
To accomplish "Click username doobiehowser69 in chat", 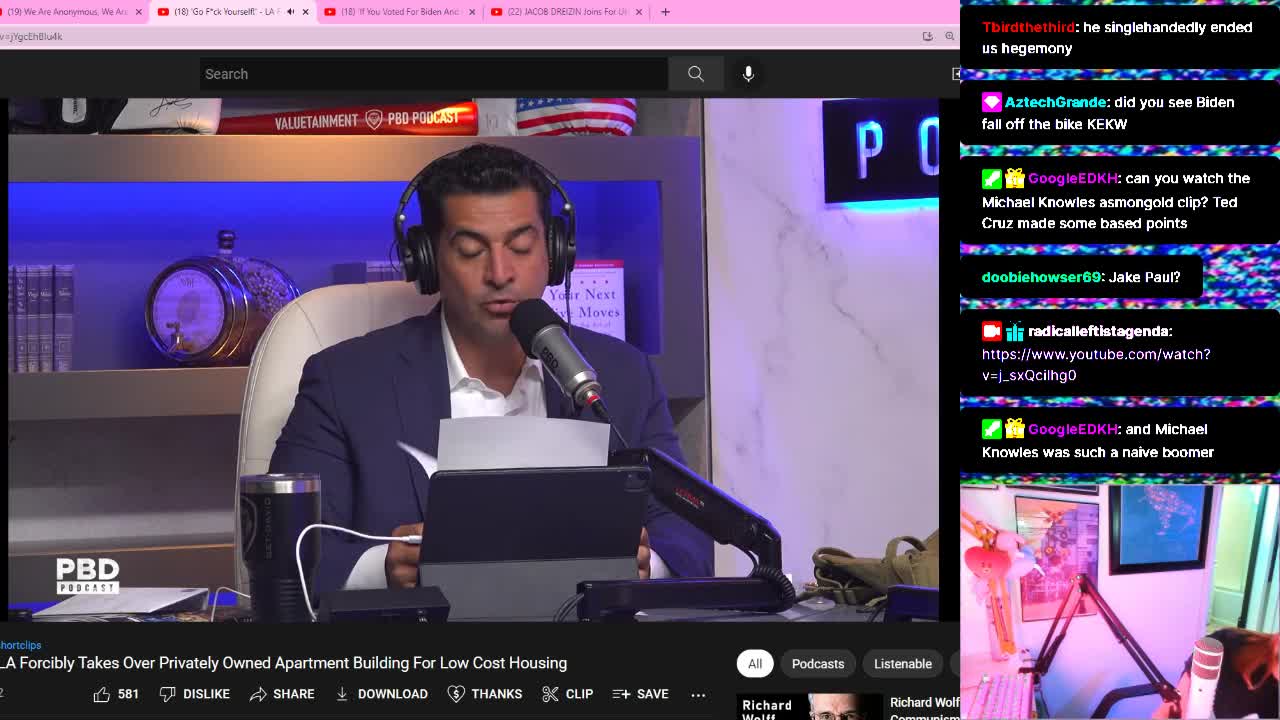I will pyautogui.click(x=1041, y=277).
